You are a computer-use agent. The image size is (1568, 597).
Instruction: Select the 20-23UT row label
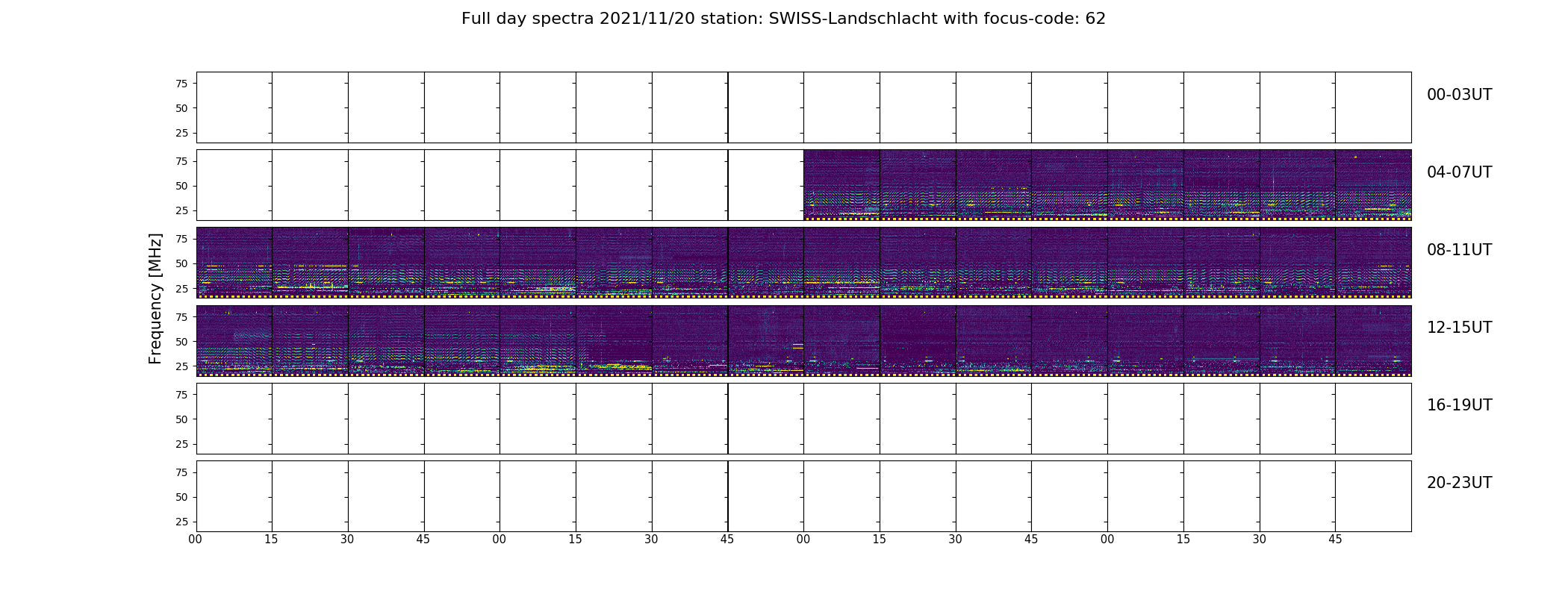tap(1459, 483)
